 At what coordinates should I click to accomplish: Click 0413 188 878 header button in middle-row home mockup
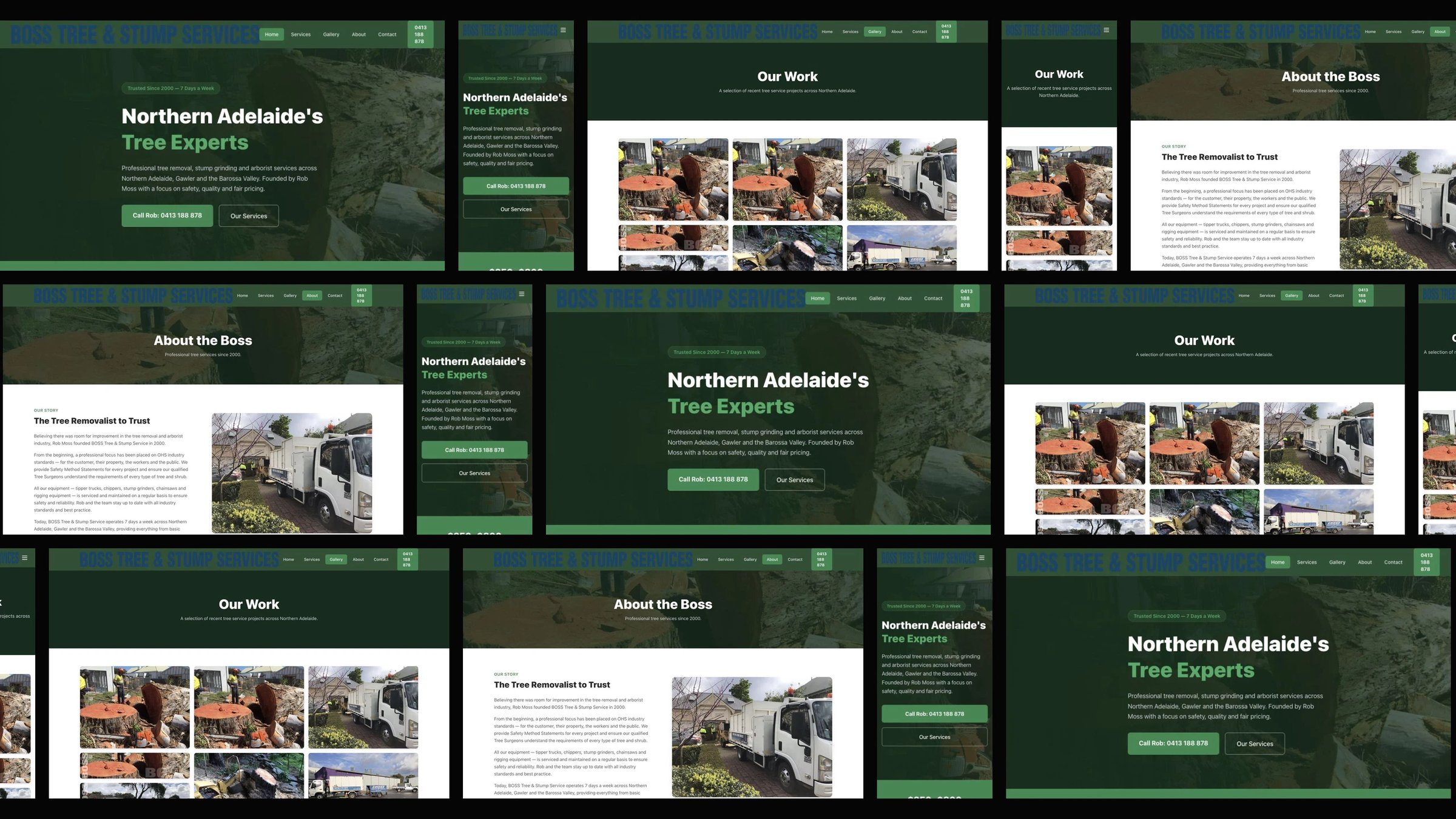pyautogui.click(x=965, y=298)
